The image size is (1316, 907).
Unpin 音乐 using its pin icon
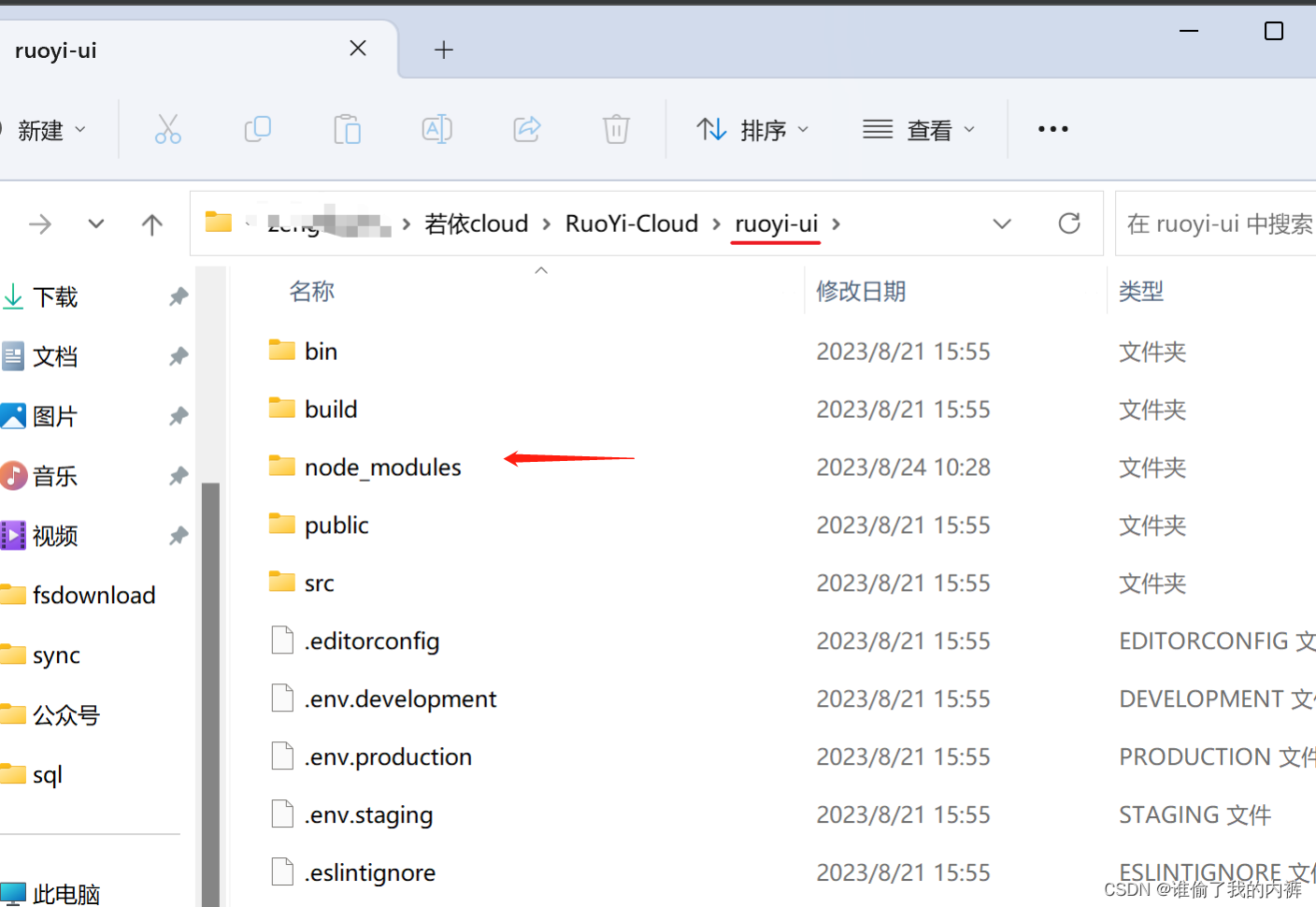(x=179, y=477)
